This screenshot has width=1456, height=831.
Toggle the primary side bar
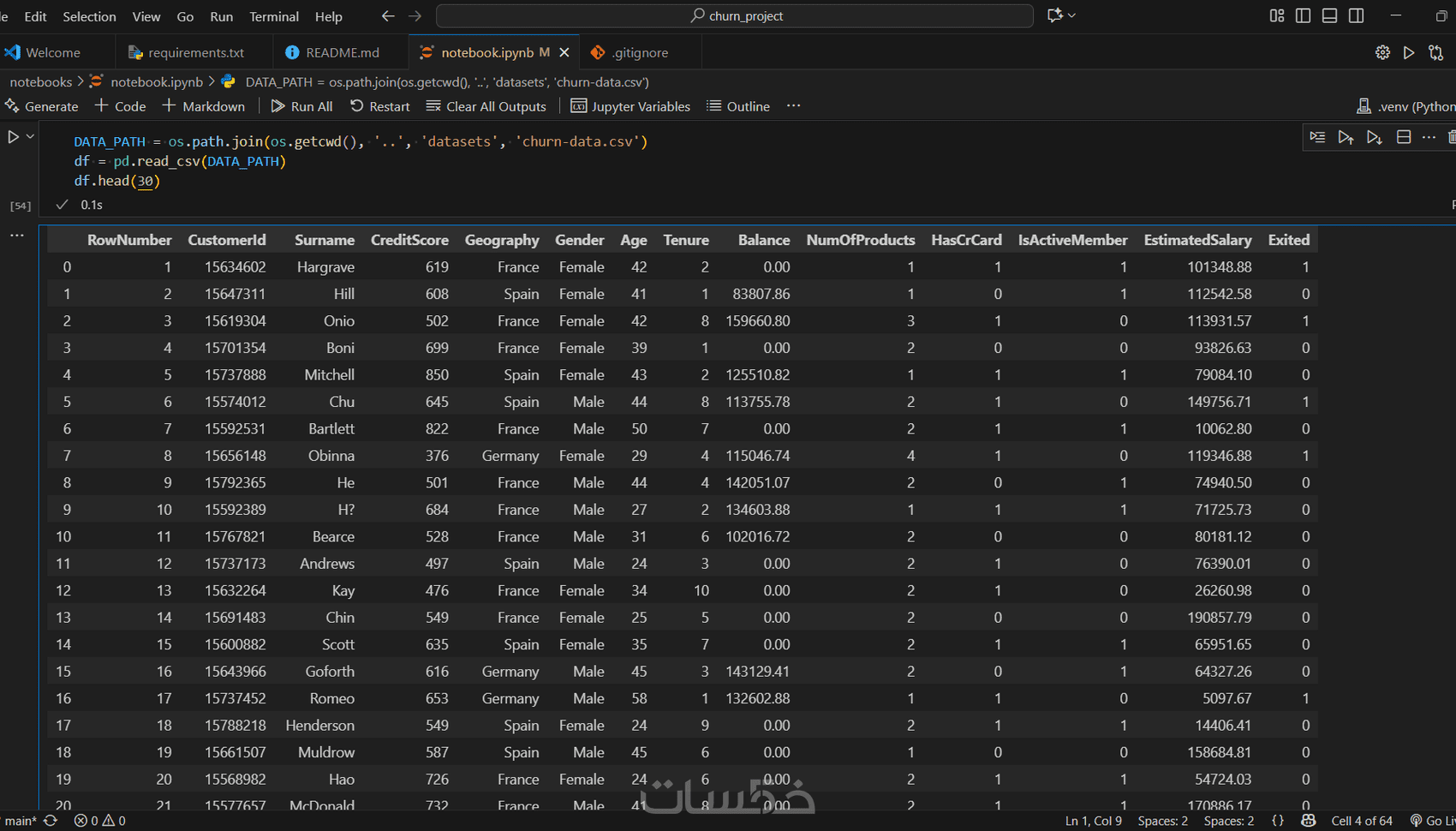(x=1303, y=15)
